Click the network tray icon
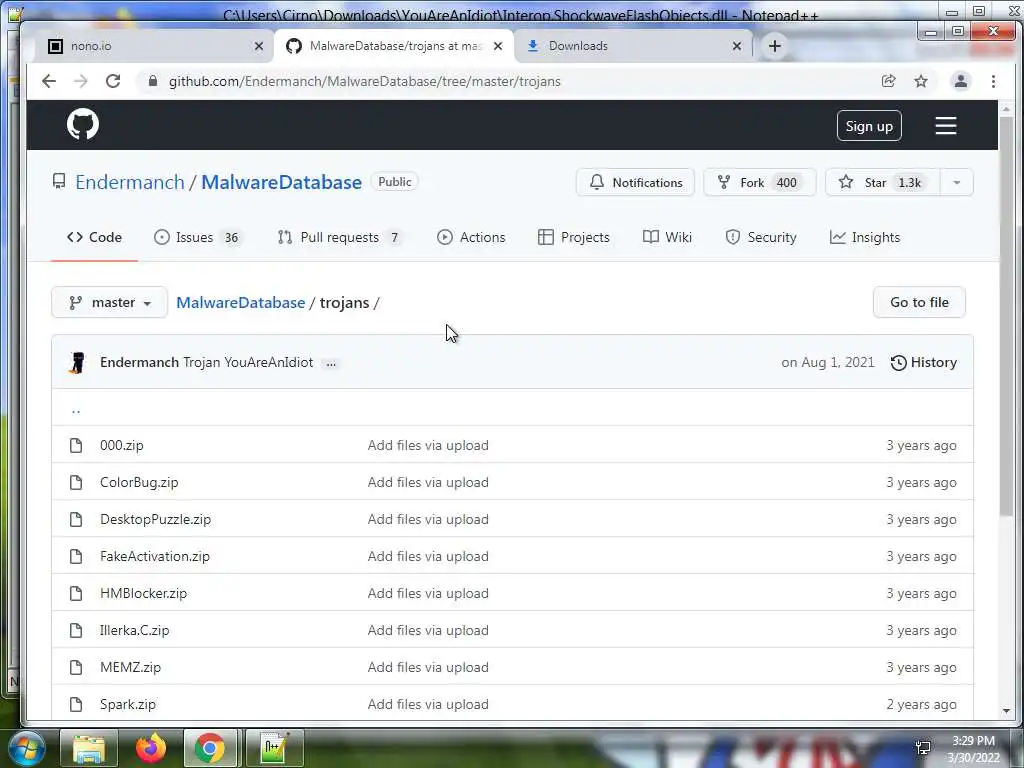This screenshot has height=768, width=1024. click(x=923, y=748)
